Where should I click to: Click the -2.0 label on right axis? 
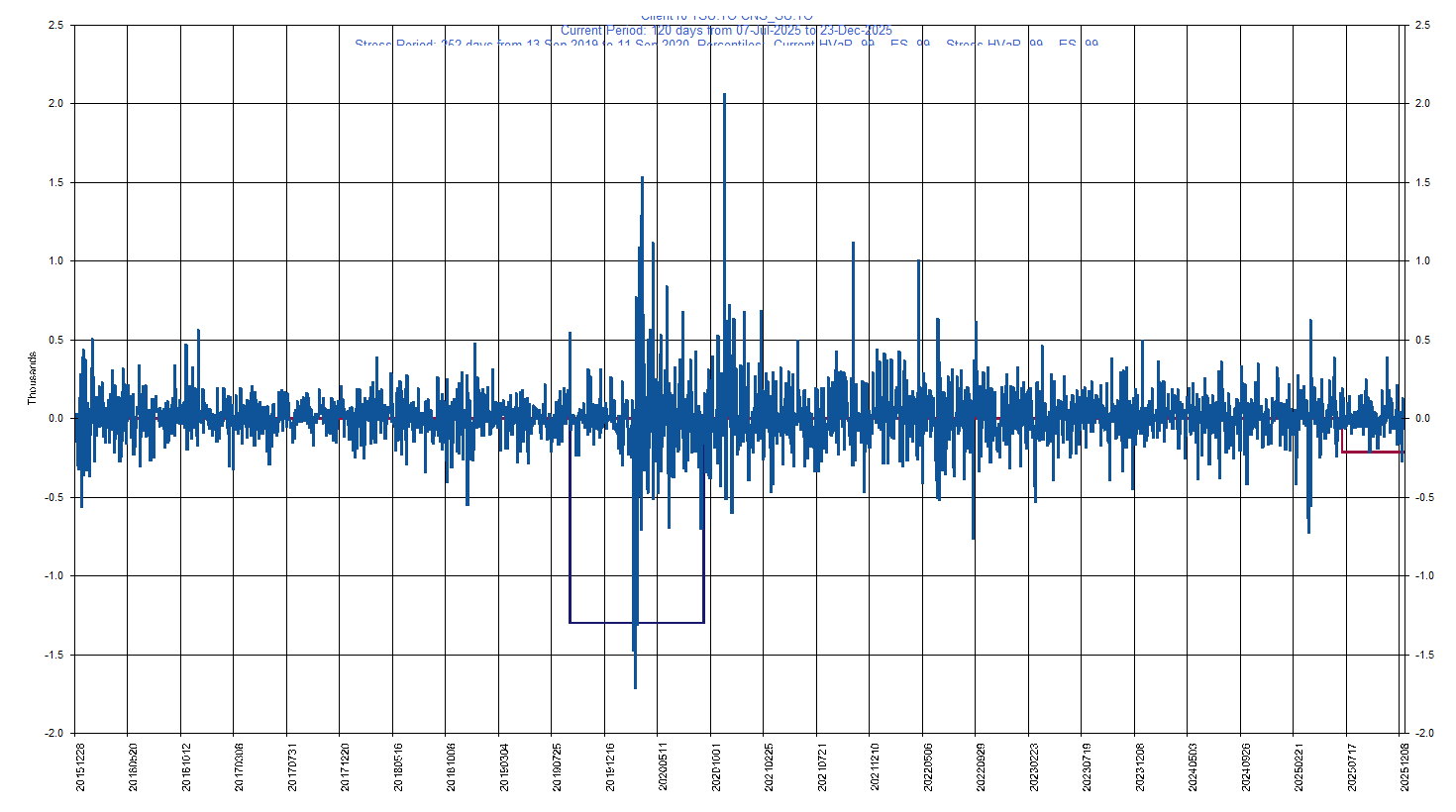click(1421, 733)
